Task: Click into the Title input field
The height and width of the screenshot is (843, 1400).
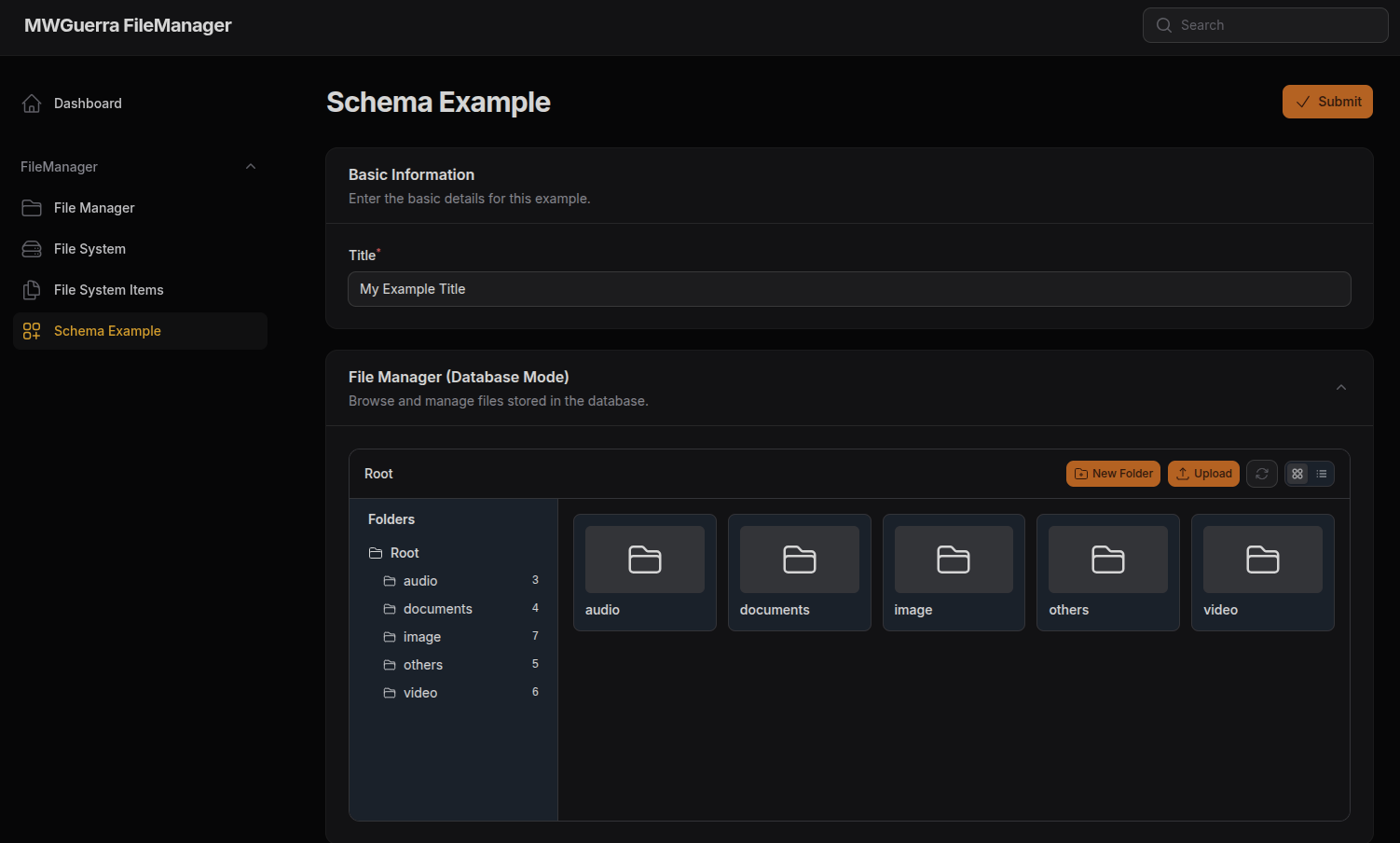Action: click(848, 289)
